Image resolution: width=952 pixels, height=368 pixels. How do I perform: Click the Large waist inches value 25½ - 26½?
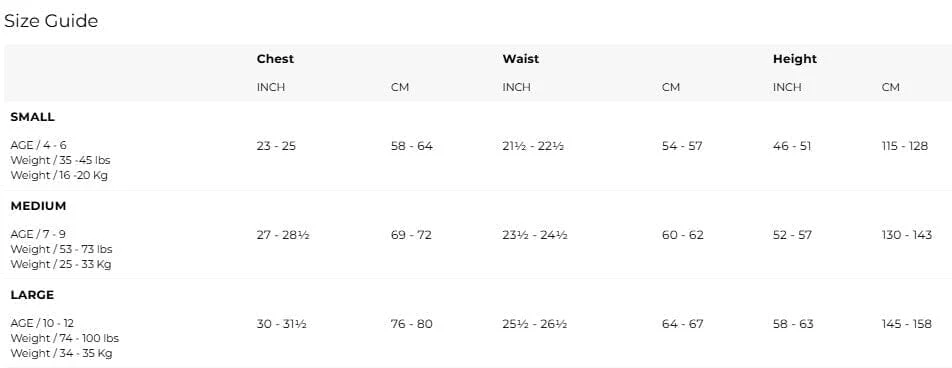click(534, 324)
